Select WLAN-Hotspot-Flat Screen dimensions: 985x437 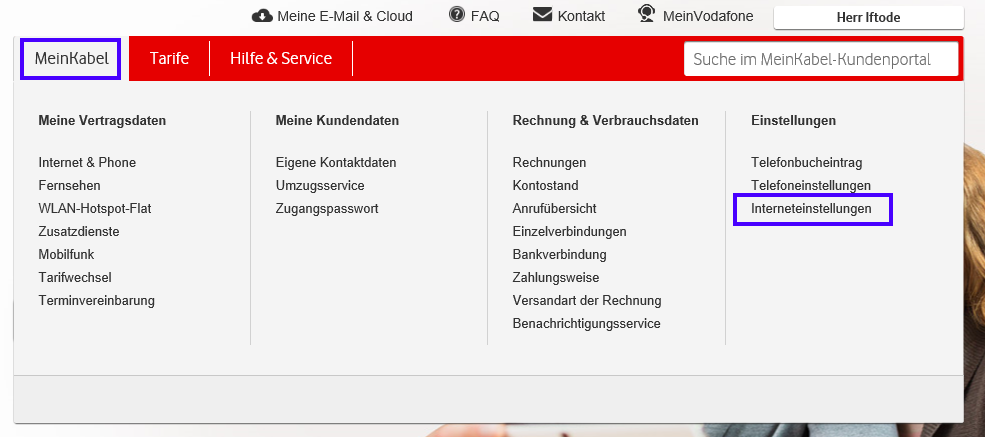pos(95,208)
